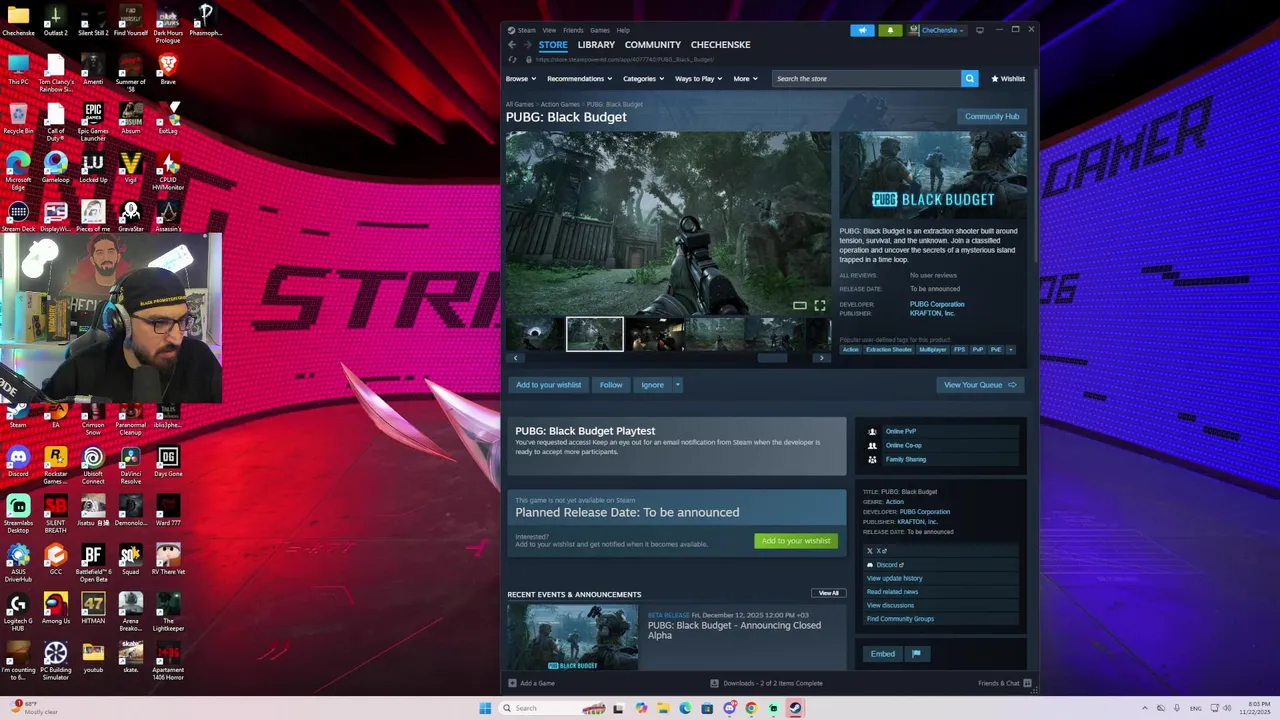Screen dimensions: 1280x720
Task: Click the thumbnail strip scrollbar handle
Action: click(x=772, y=358)
